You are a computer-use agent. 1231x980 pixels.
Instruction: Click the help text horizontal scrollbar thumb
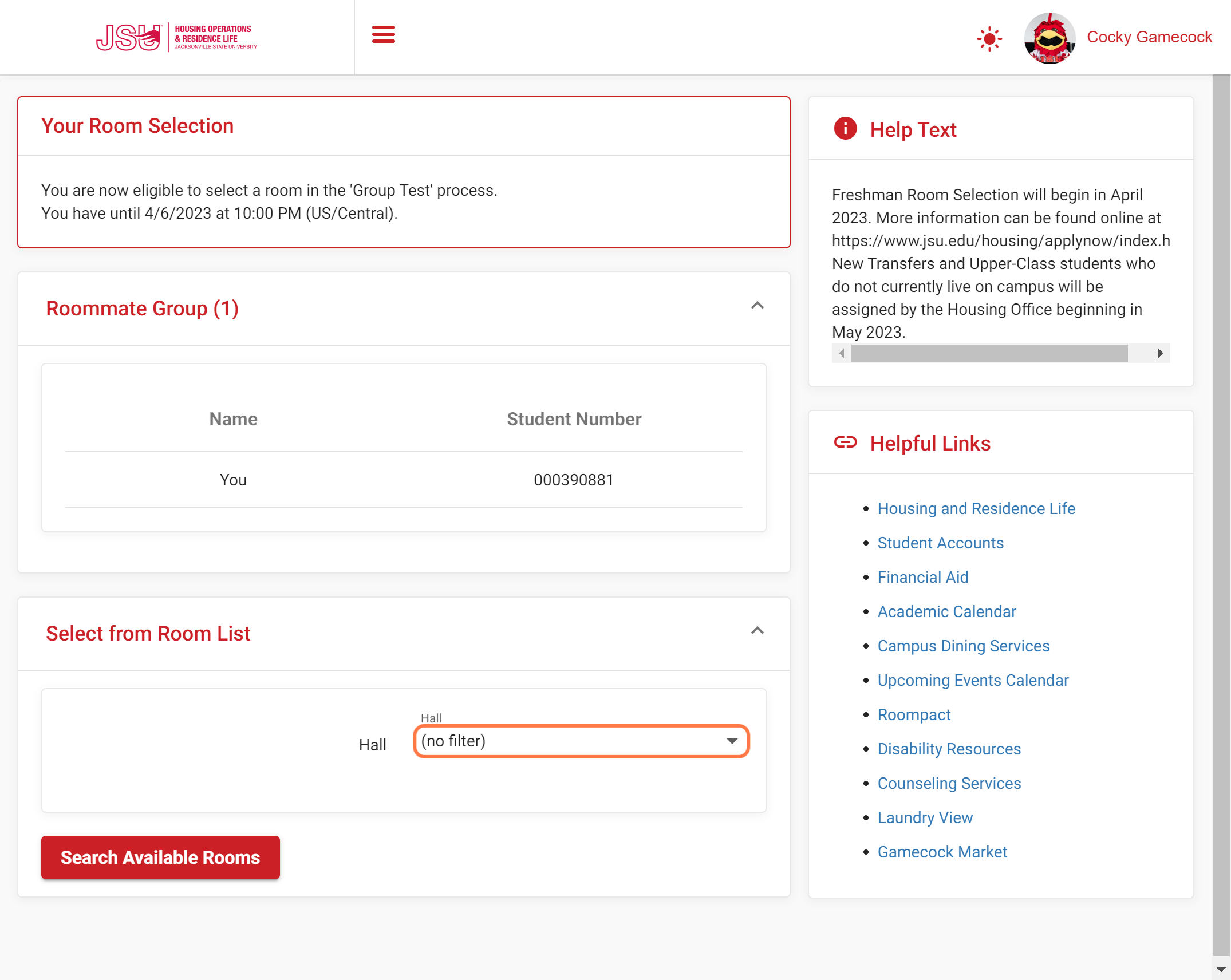tap(989, 353)
